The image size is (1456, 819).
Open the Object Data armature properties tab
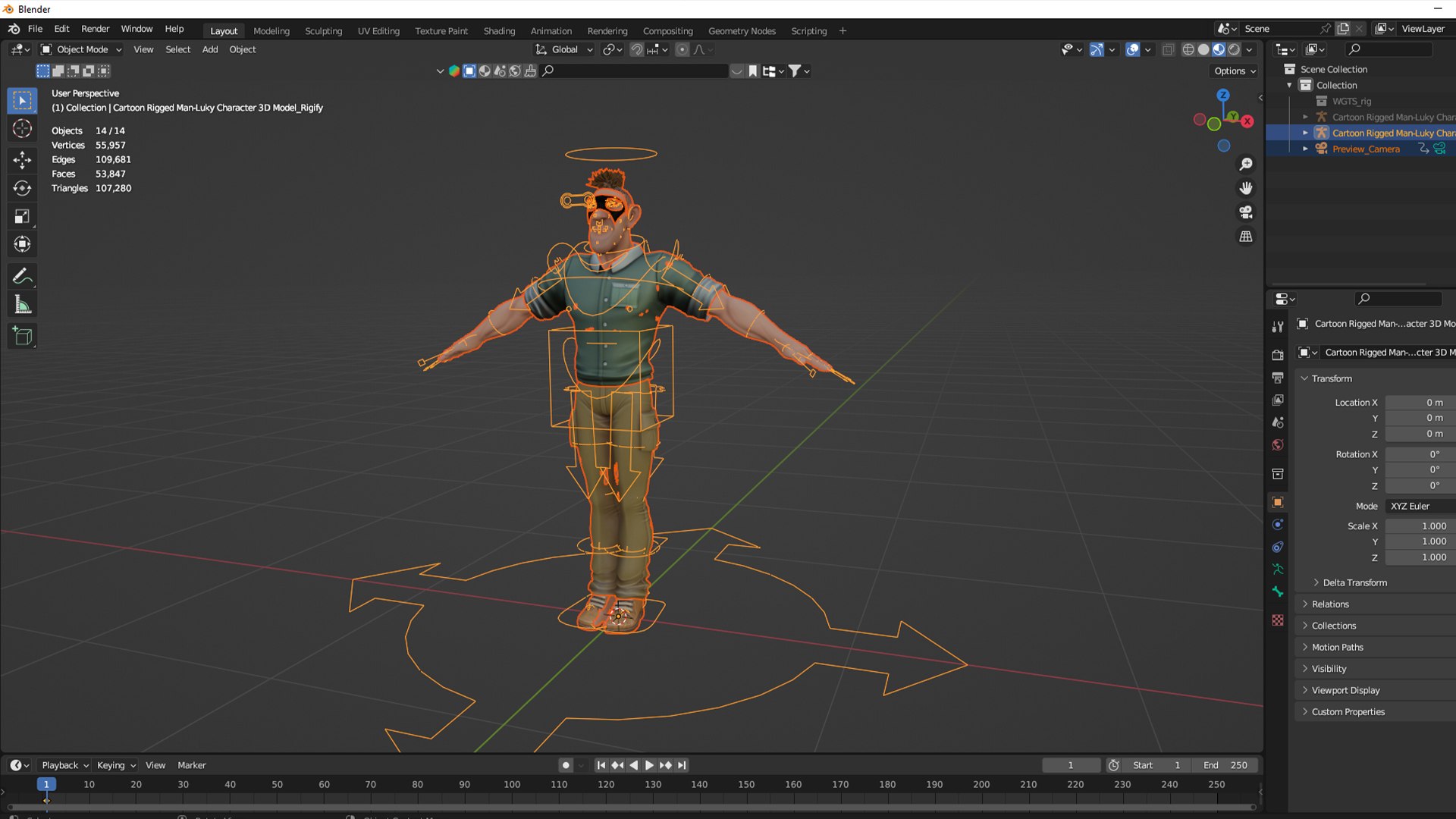1278,570
